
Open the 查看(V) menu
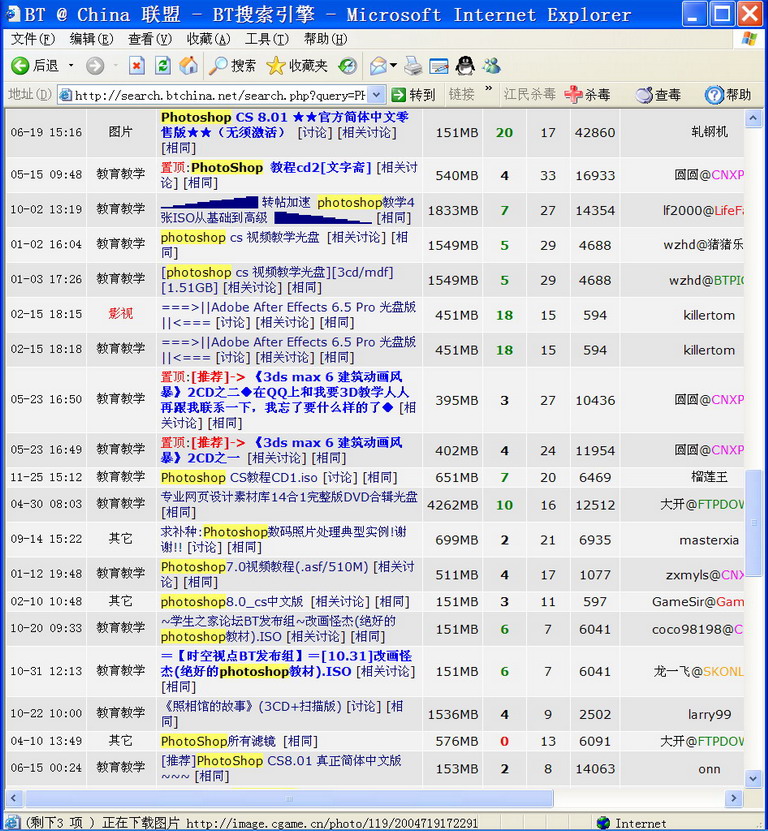point(150,39)
